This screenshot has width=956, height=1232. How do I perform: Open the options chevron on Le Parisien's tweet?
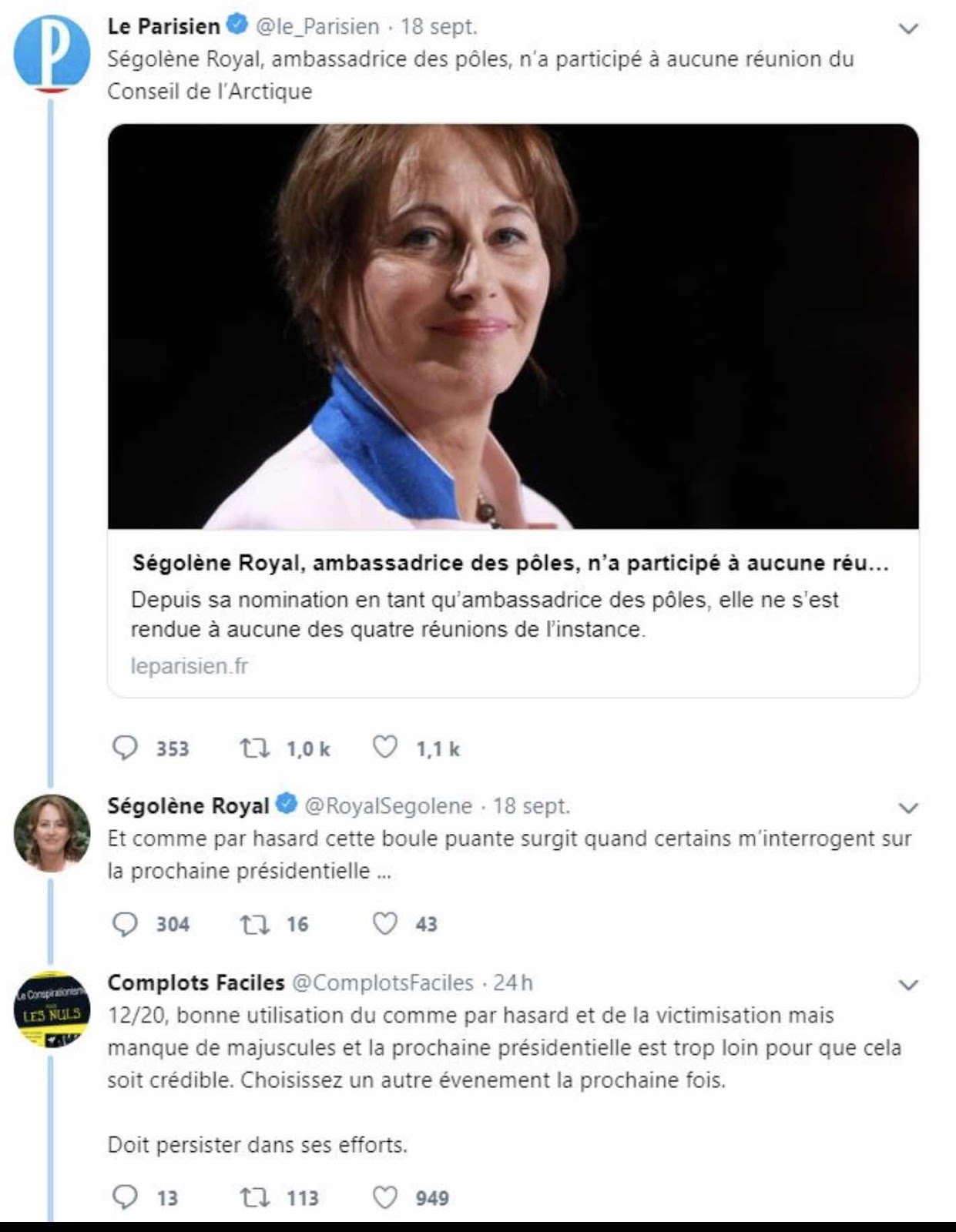point(909,29)
